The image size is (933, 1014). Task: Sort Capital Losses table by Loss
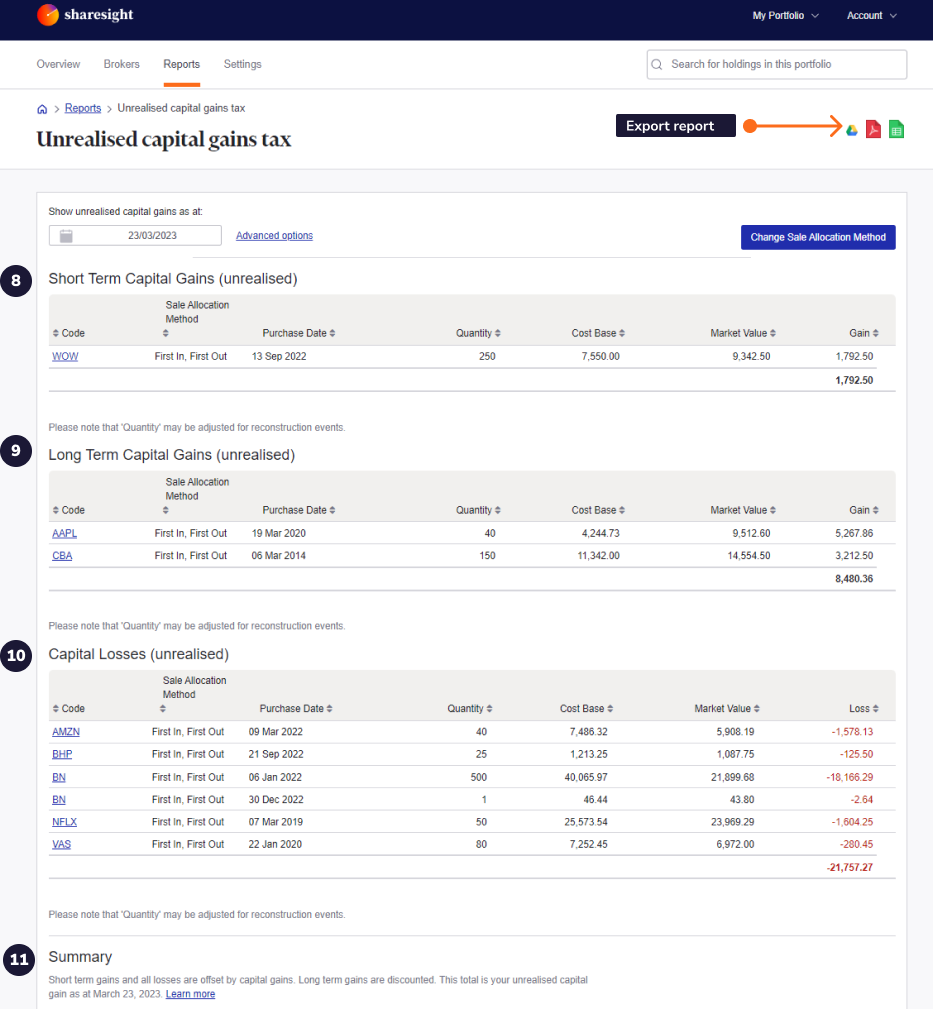864,709
